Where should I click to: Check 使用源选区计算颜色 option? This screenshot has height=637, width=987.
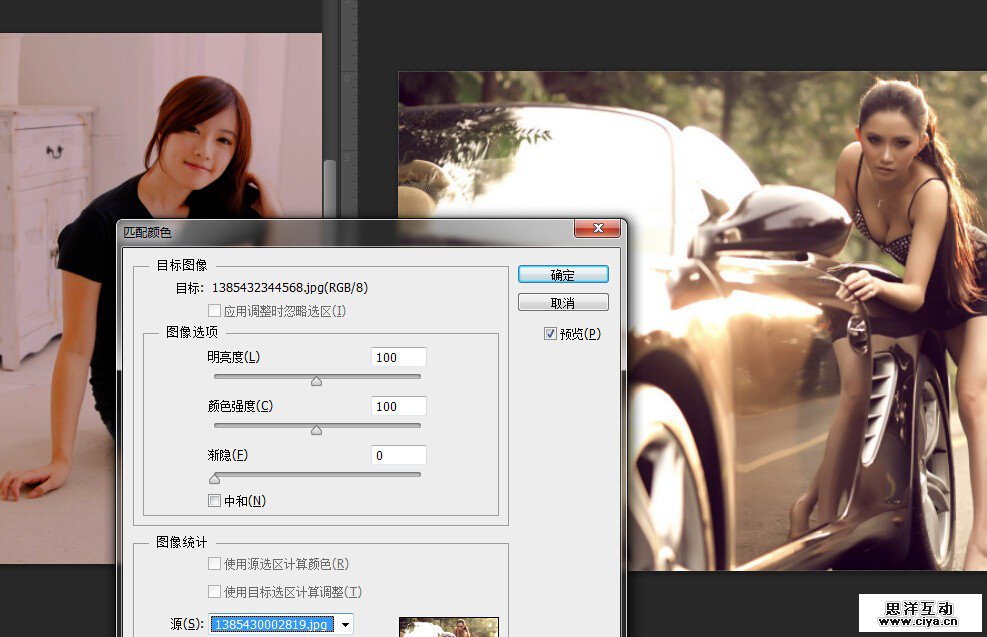click(x=214, y=564)
